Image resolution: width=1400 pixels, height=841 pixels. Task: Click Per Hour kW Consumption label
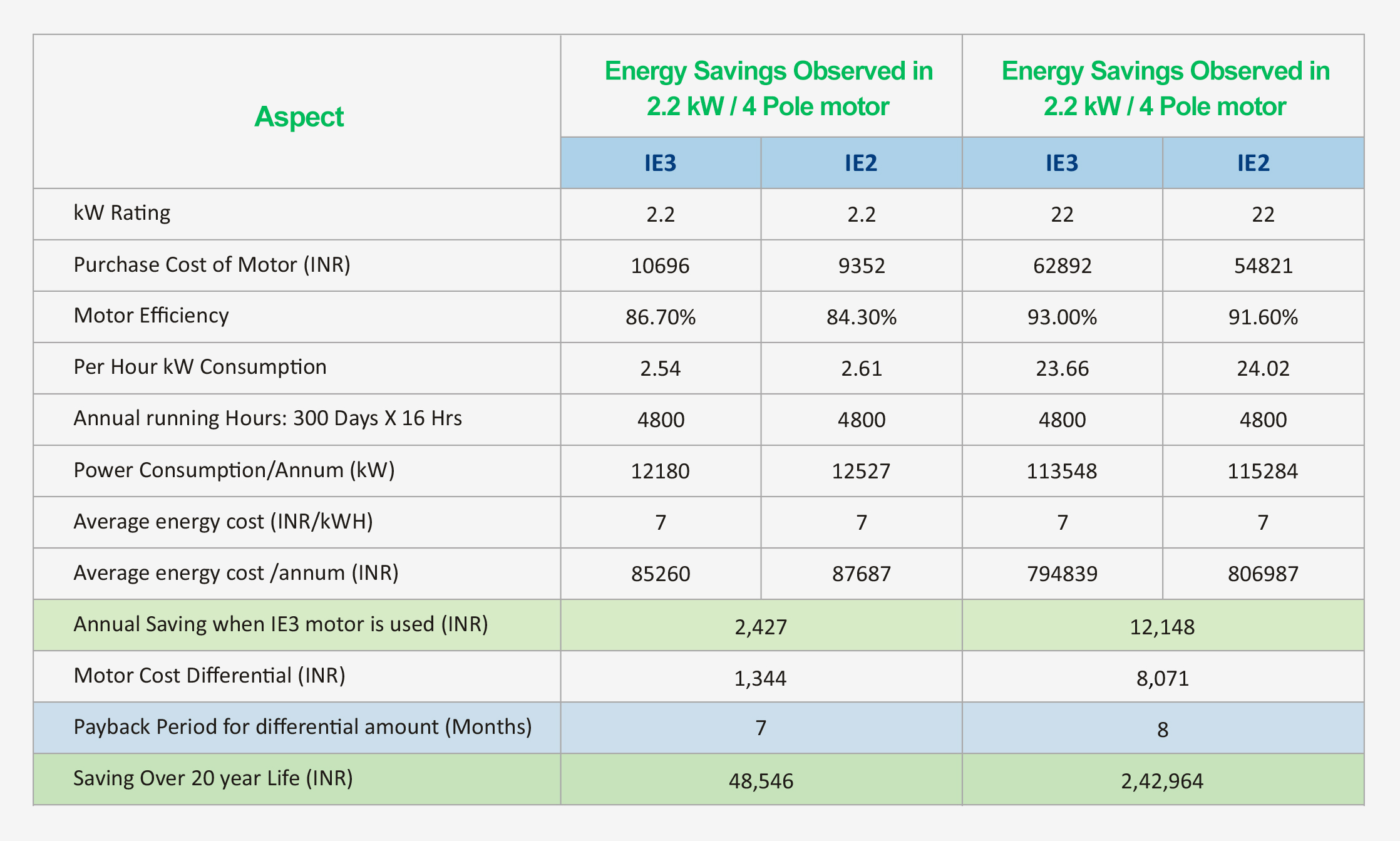coord(200,367)
